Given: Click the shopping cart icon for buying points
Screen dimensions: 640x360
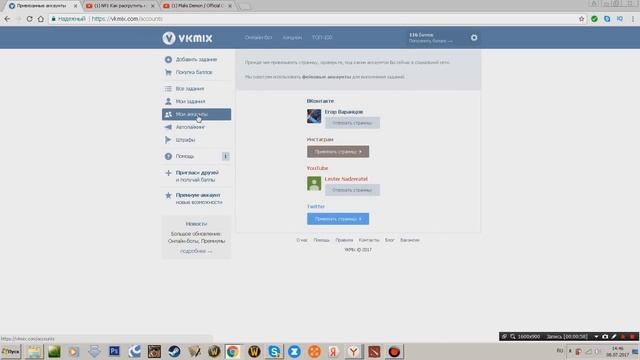Looking at the screenshot, I should [x=168, y=72].
